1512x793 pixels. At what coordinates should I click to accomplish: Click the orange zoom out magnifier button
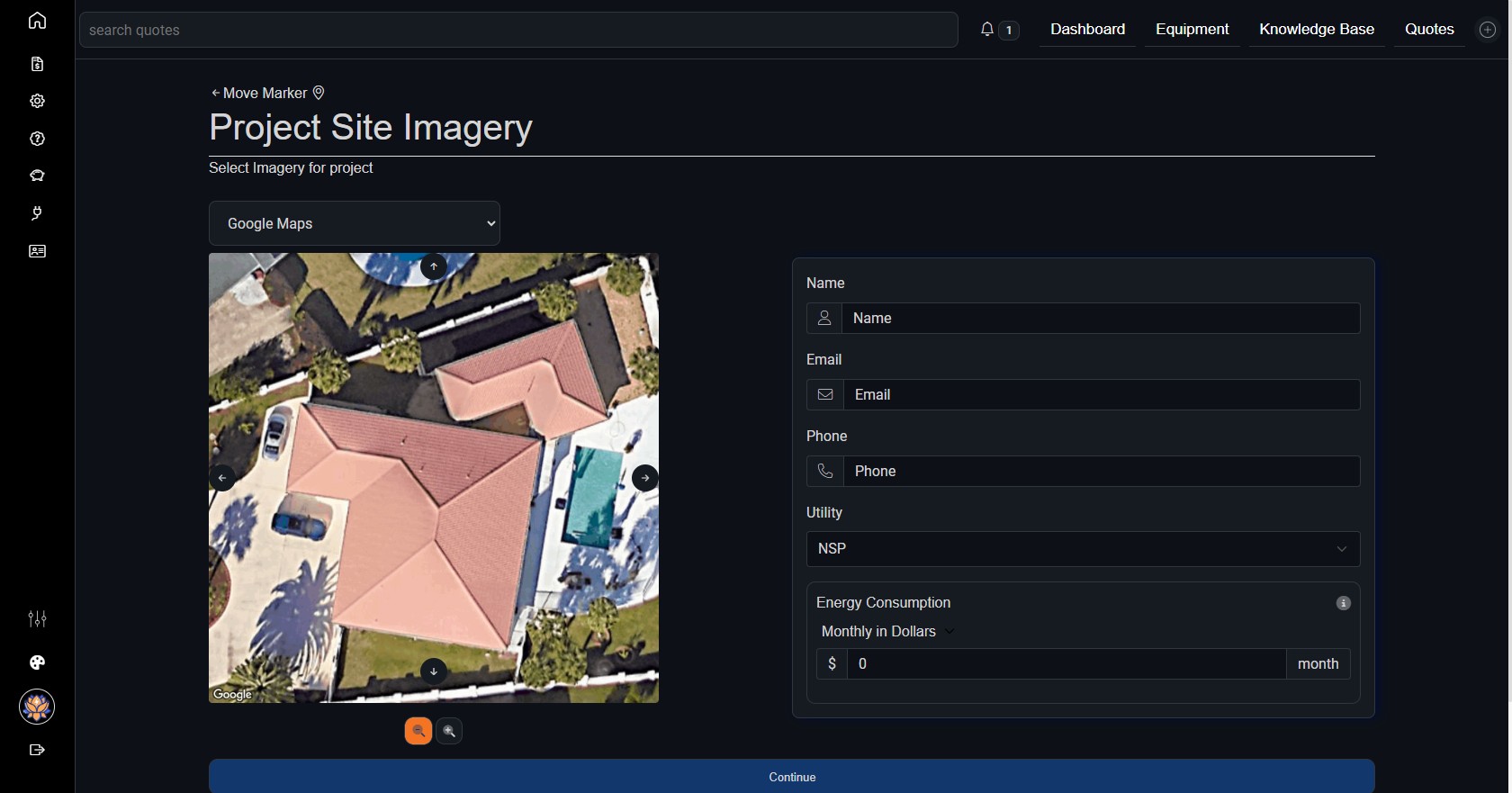(418, 731)
